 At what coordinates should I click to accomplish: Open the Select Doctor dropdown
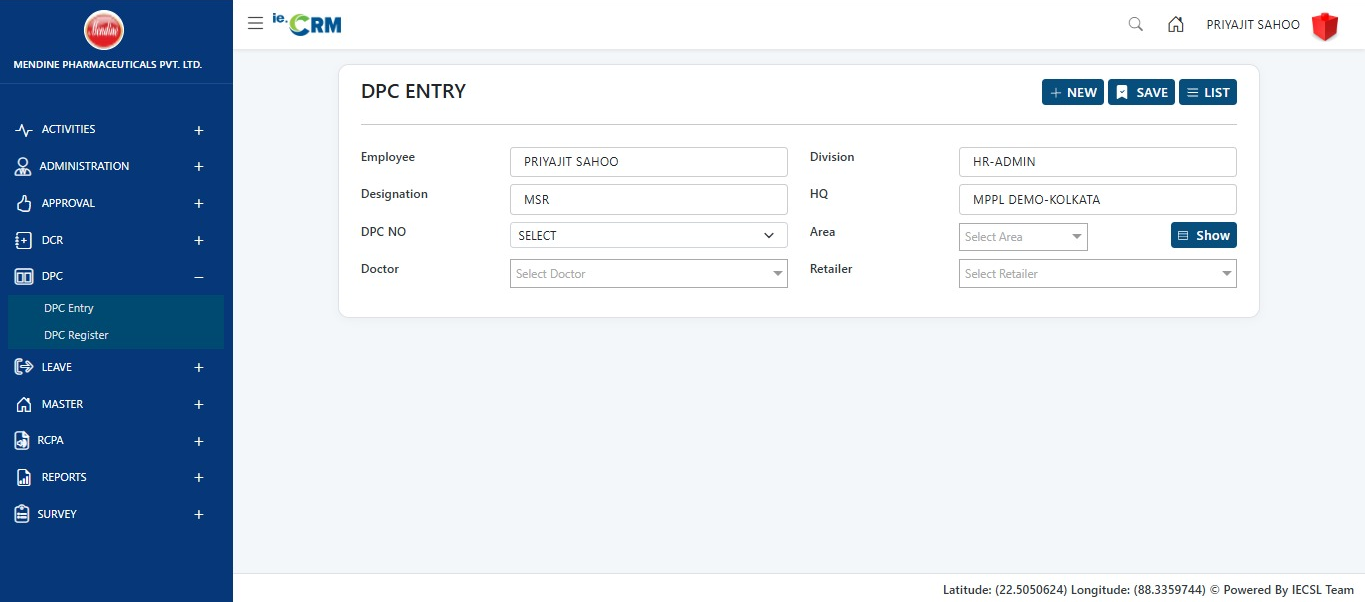pyautogui.click(x=648, y=274)
